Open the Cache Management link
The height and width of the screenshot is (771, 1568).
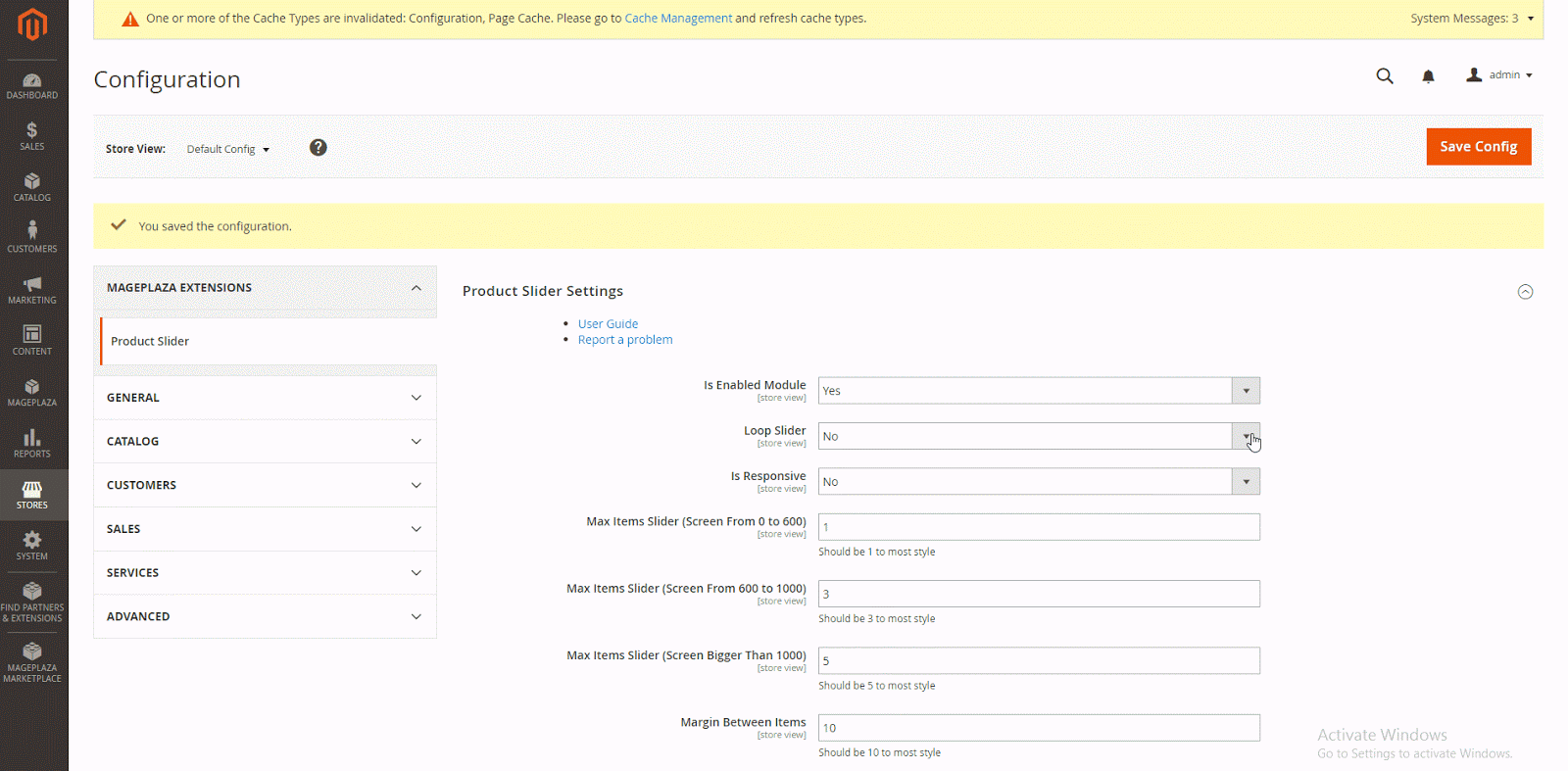(x=677, y=19)
